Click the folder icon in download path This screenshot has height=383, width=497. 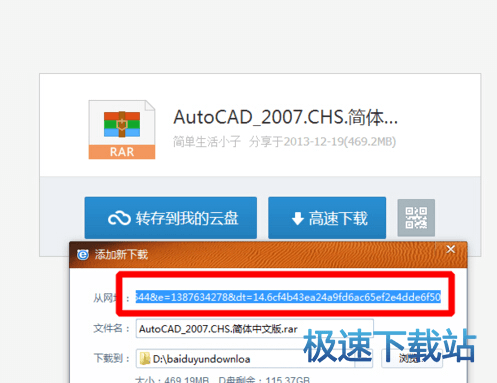[x=145, y=359]
